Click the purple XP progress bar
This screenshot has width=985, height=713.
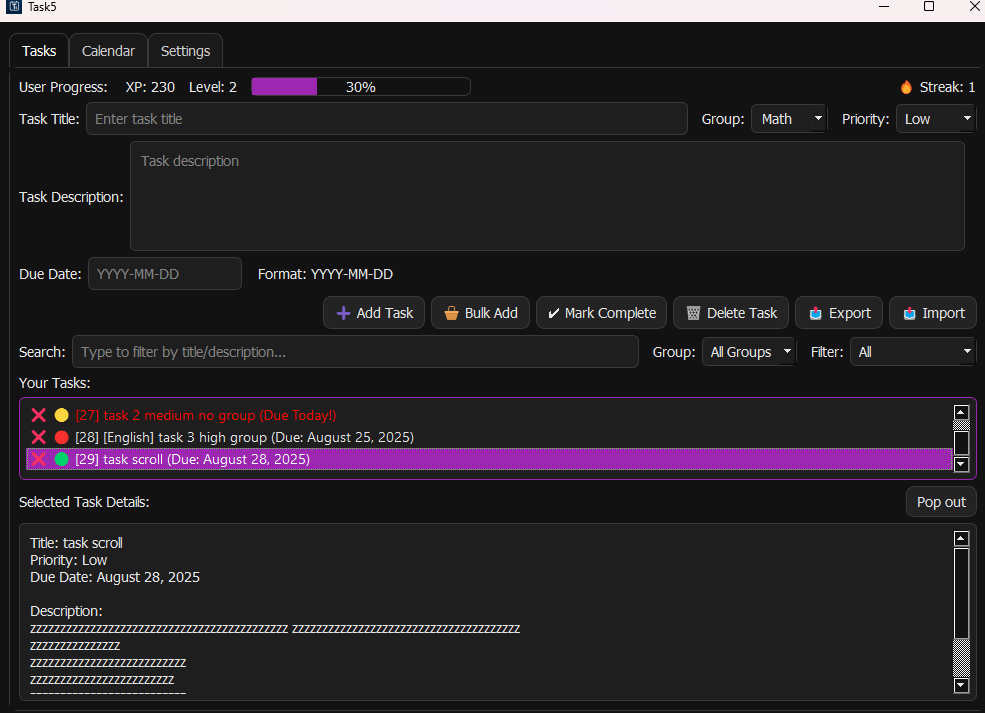(x=360, y=87)
